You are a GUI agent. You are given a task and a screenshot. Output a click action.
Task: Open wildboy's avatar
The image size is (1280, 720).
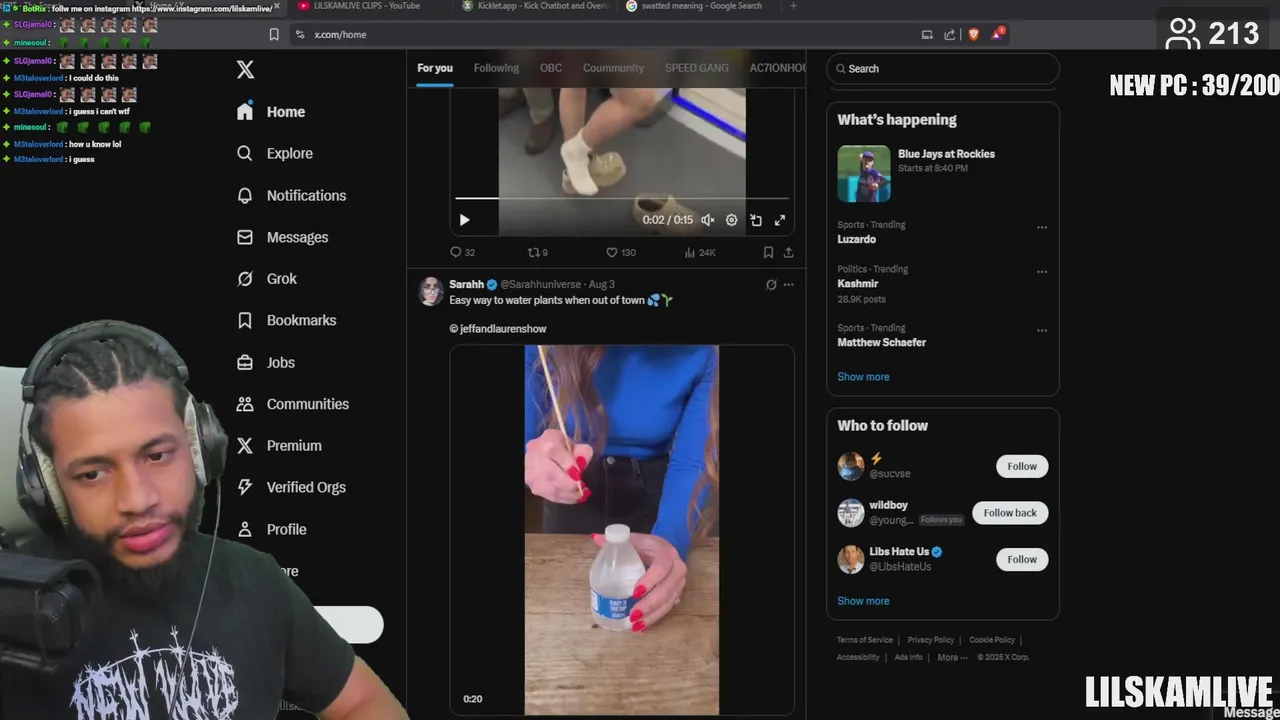(x=851, y=513)
